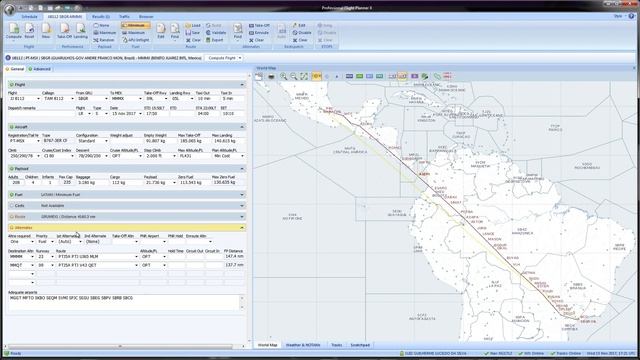Click the print icon on map toolbar
The image size is (640, 360).
pos(271,76)
